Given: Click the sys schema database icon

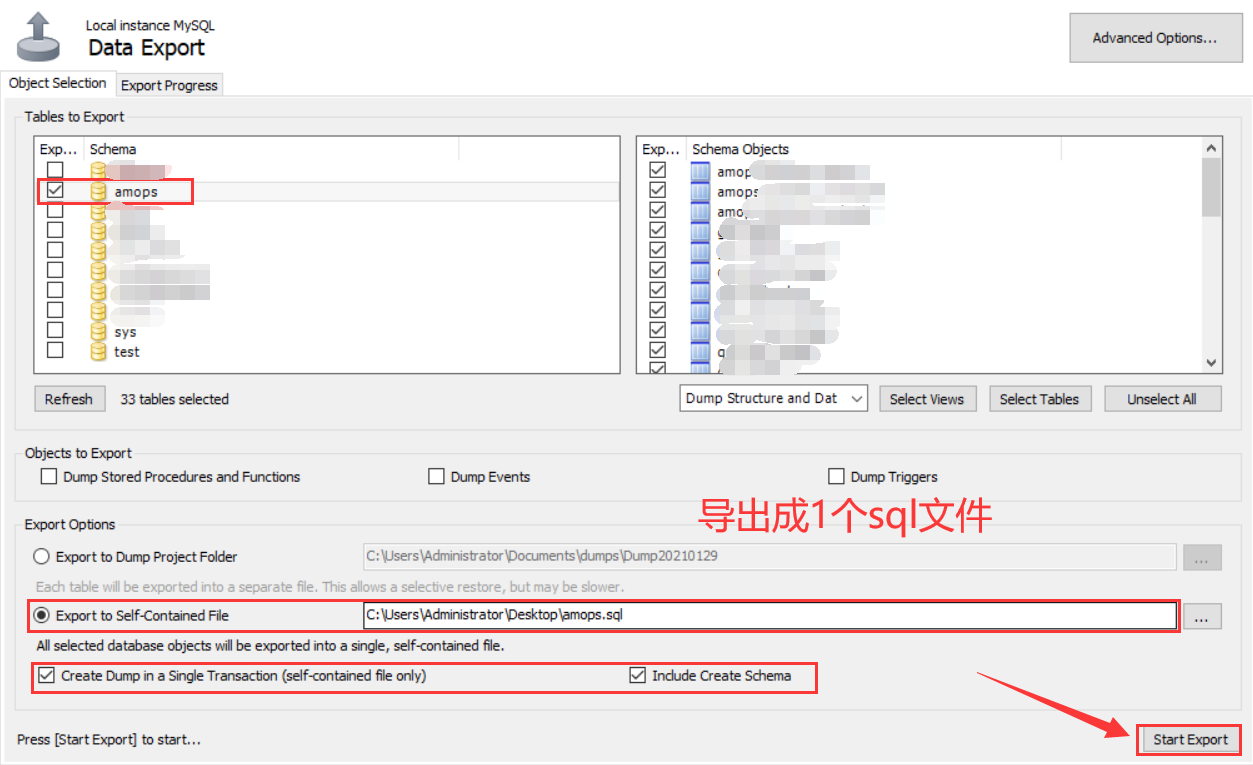Looking at the screenshot, I should click(x=97, y=330).
